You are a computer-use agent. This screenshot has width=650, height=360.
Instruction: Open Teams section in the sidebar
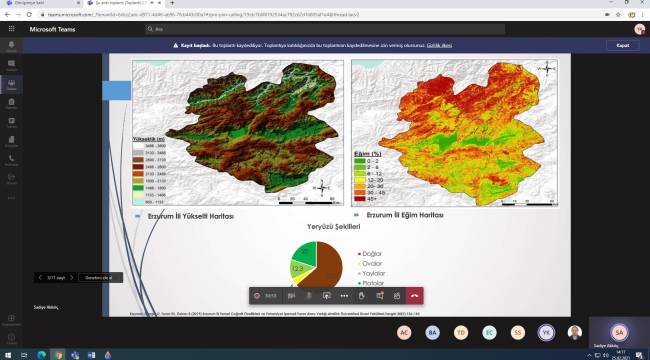click(x=11, y=84)
